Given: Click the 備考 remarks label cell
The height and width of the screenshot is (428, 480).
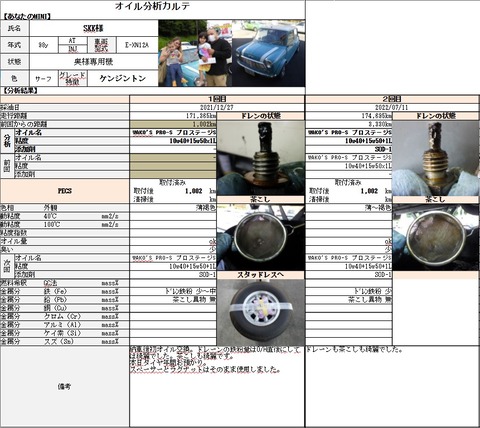Looking at the screenshot, I should (x=64, y=387).
